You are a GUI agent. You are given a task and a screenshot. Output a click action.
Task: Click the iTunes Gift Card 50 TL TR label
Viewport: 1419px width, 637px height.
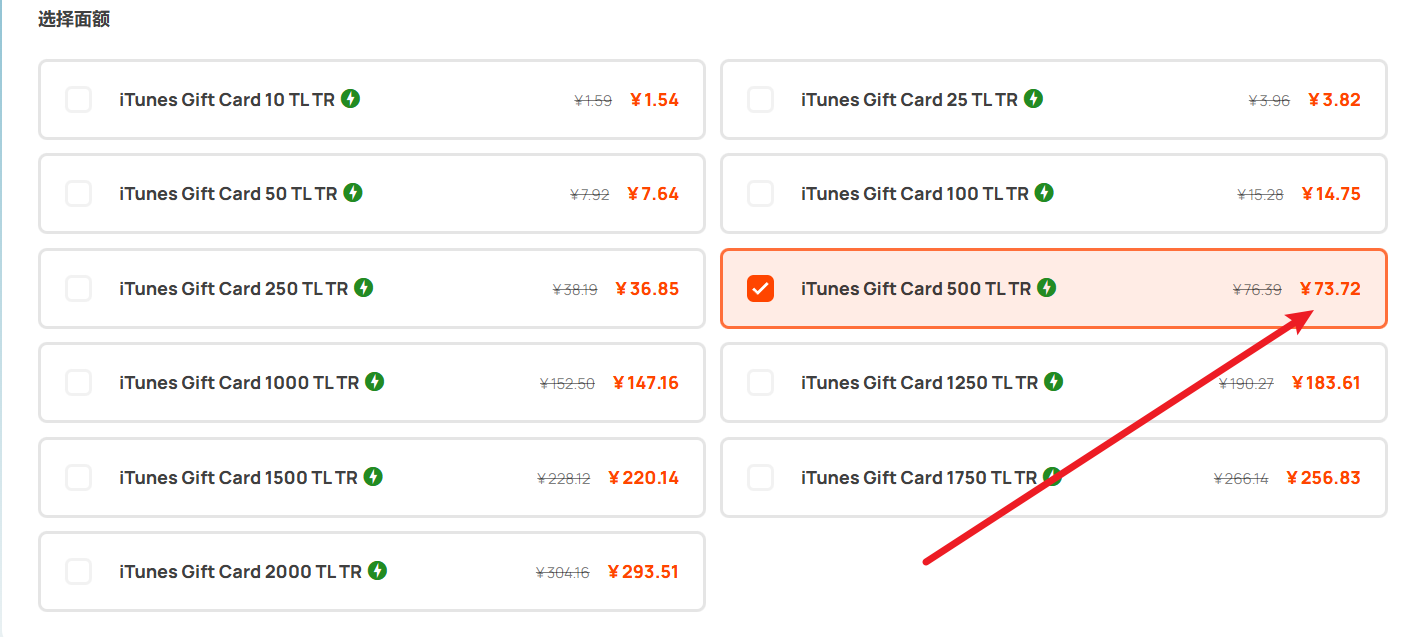tap(228, 194)
